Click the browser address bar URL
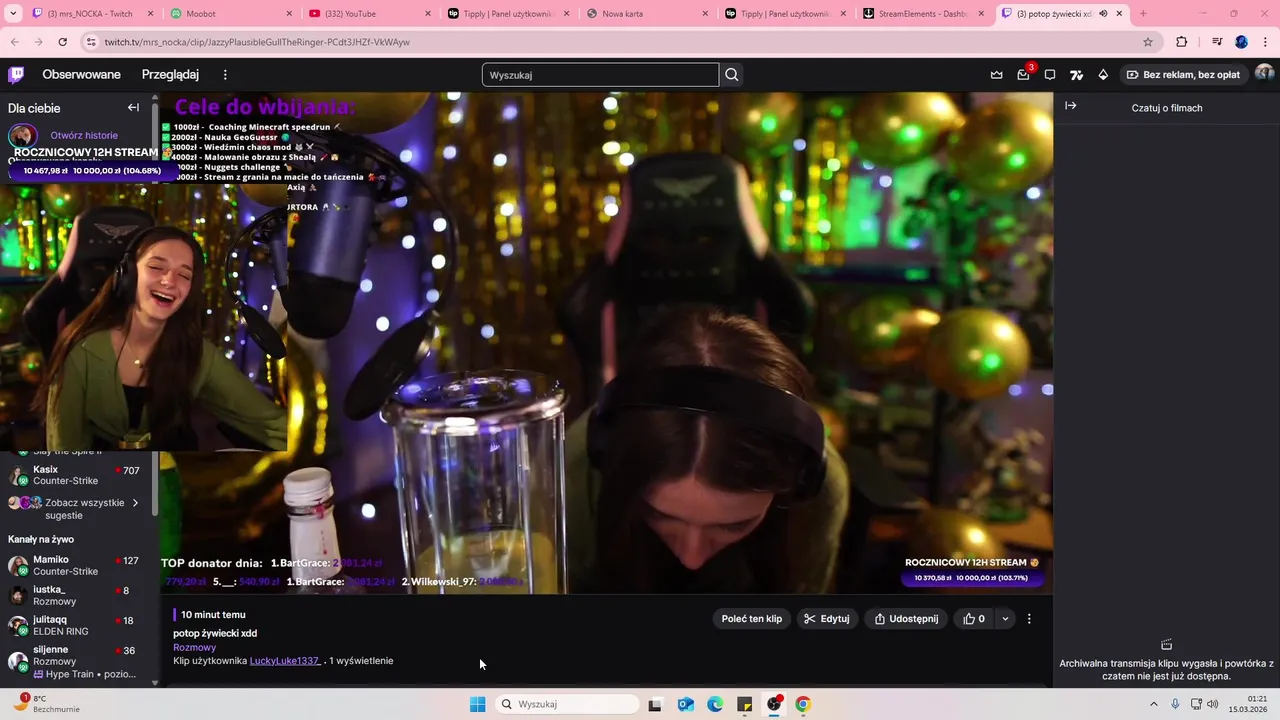 point(257,42)
